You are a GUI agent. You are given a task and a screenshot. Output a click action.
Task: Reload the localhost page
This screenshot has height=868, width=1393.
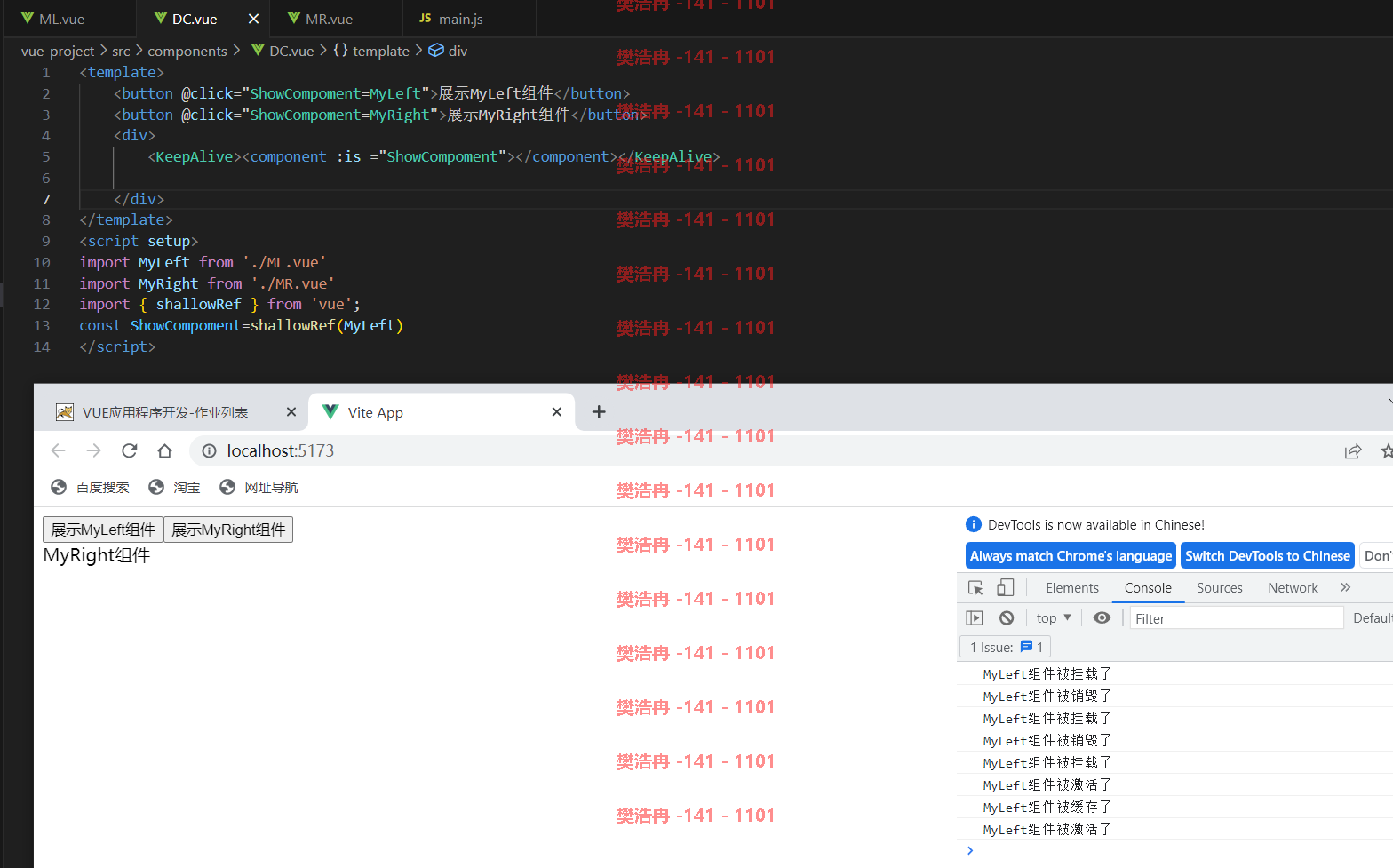pos(130,450)
